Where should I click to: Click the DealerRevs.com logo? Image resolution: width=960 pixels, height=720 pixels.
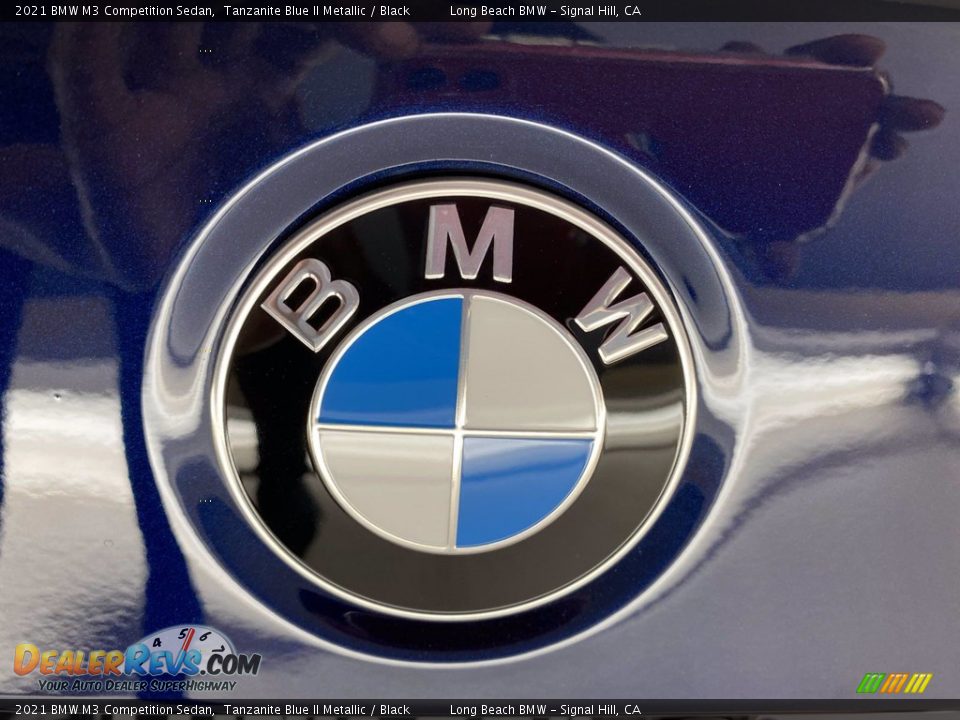(x=137, y=659)
